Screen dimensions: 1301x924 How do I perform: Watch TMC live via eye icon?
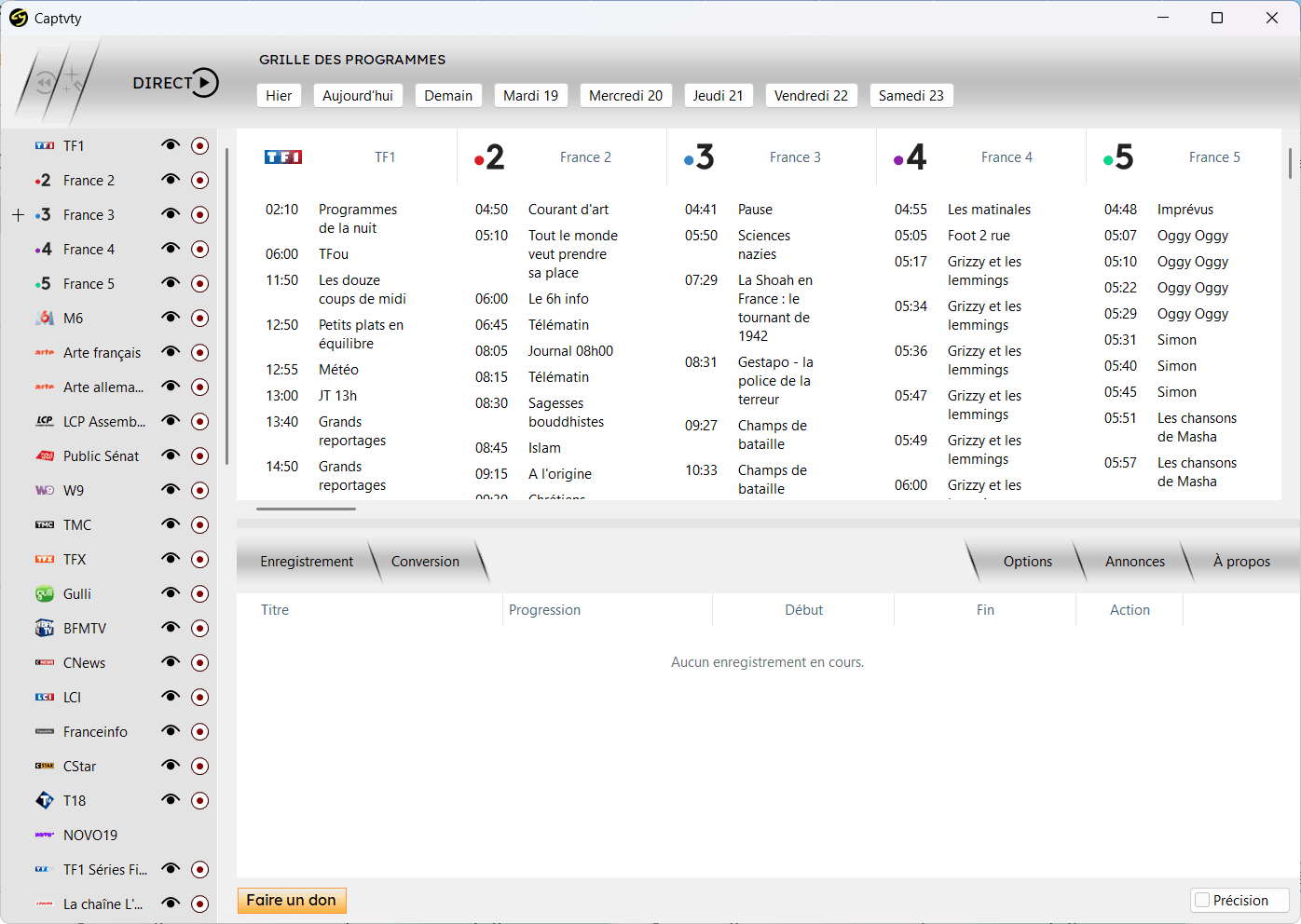pos(170,524)
